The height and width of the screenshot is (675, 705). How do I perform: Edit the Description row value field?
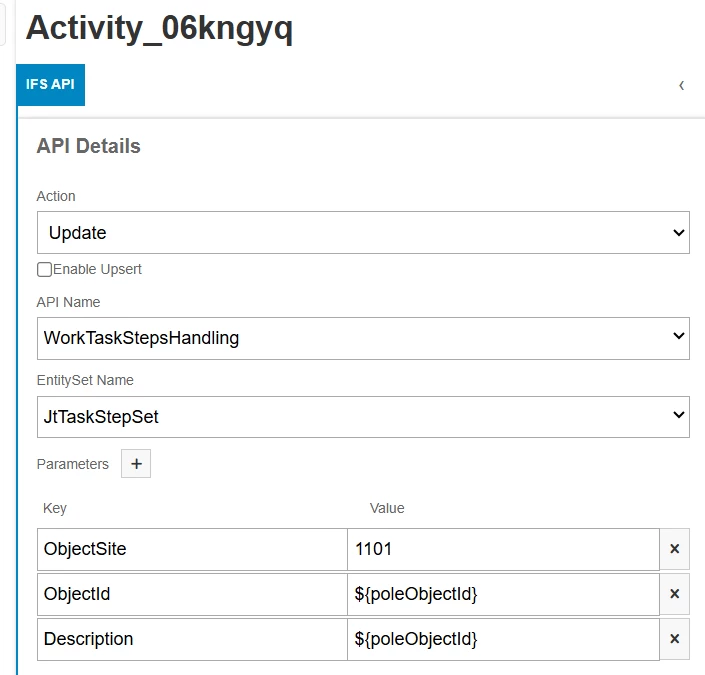[x=504, y=639]
